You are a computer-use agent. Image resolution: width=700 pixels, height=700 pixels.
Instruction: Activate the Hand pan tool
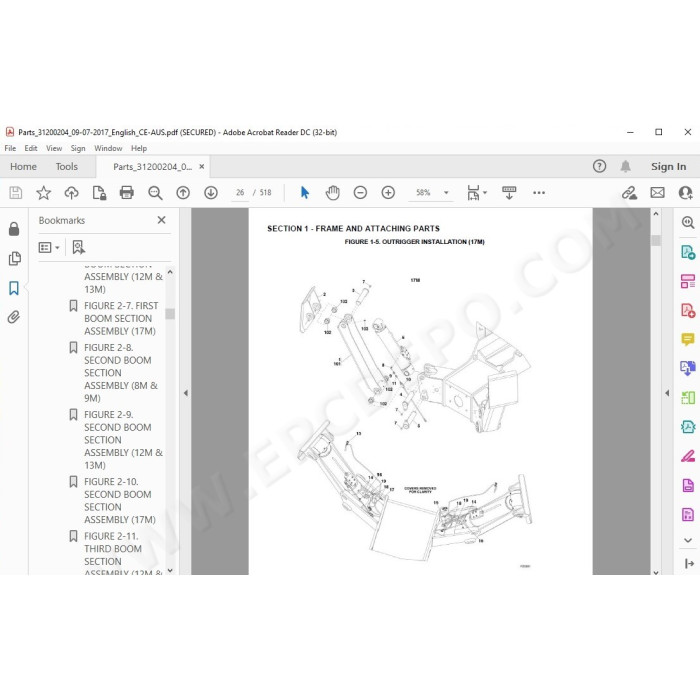click(333, 193)
